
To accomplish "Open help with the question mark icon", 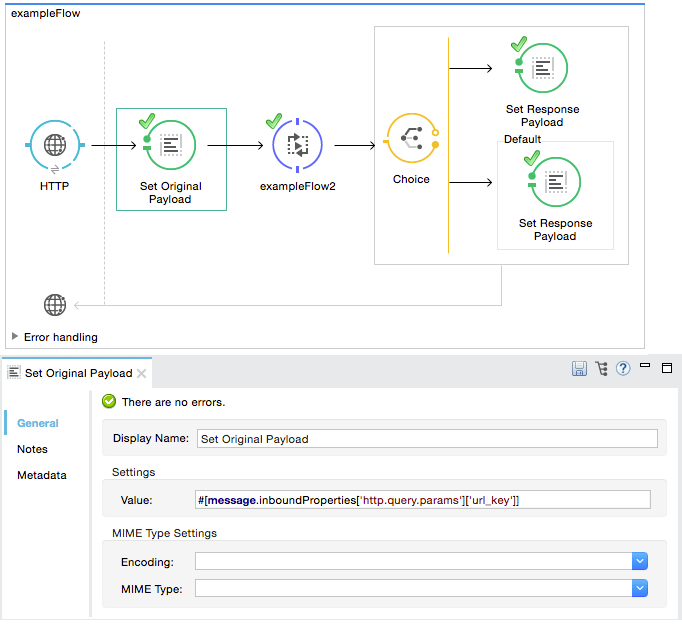I will click(623, 369).
